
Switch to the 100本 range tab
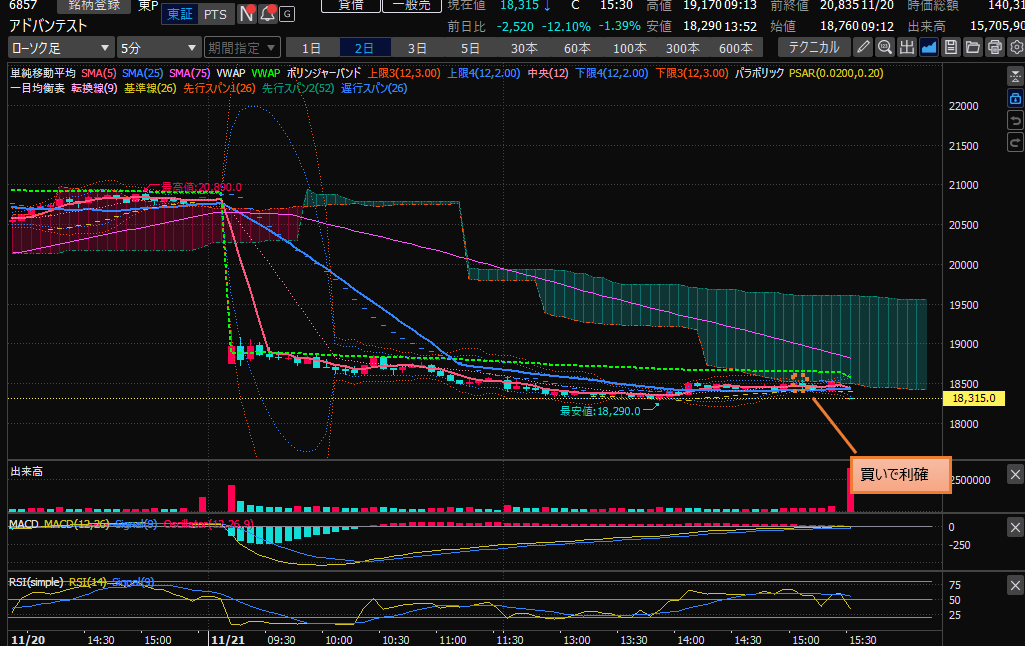click(x=630, y=47)
